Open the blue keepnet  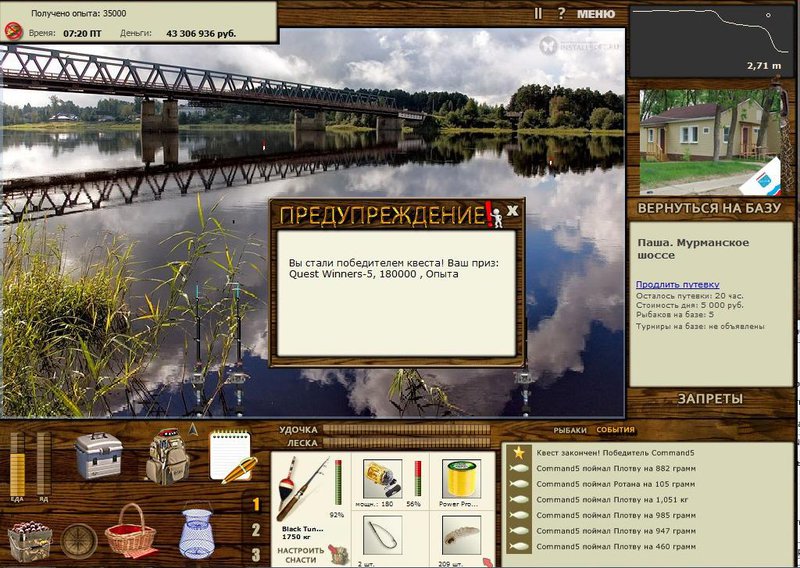[197, 531]
